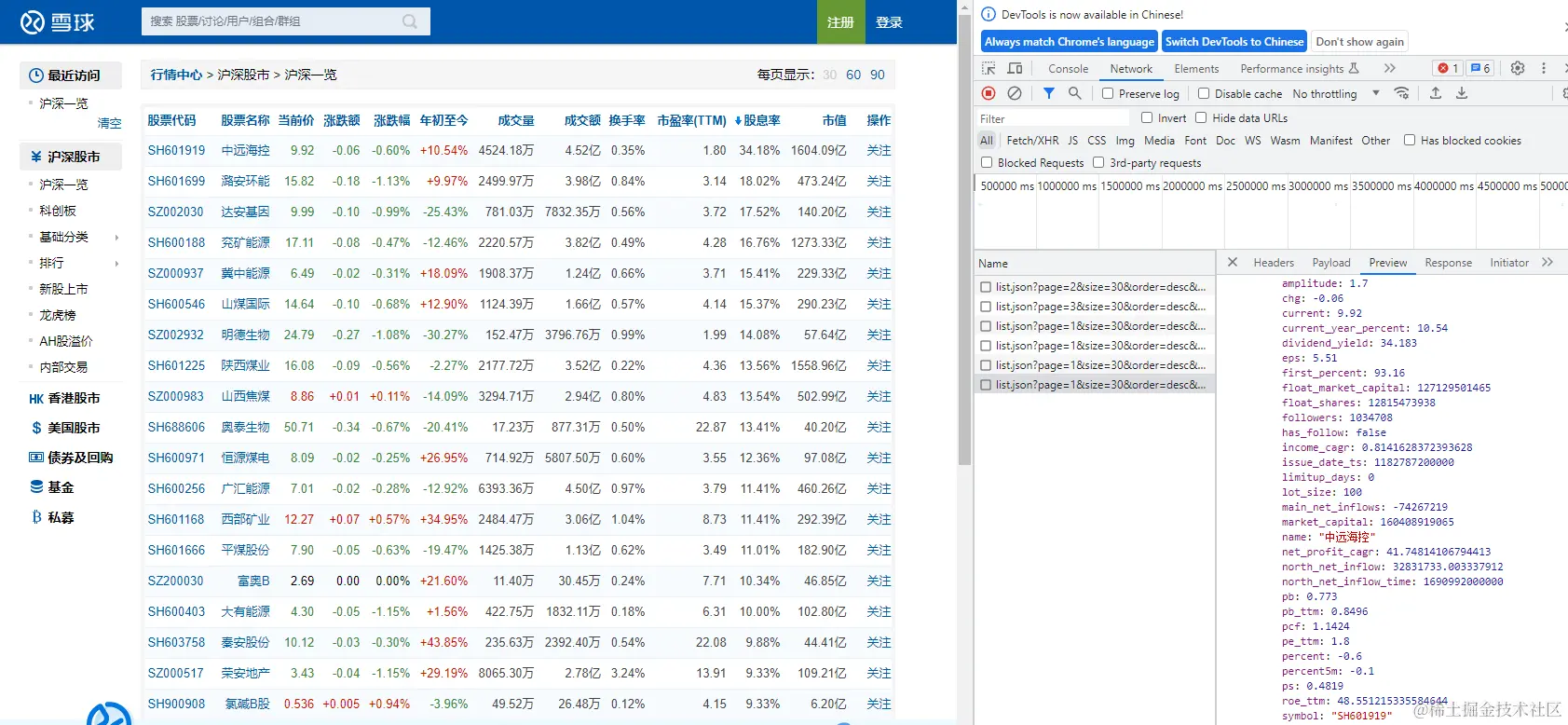The image size is (1568, 725).
Task: Open the Payload tab
Action: (x=1331, y=263)
